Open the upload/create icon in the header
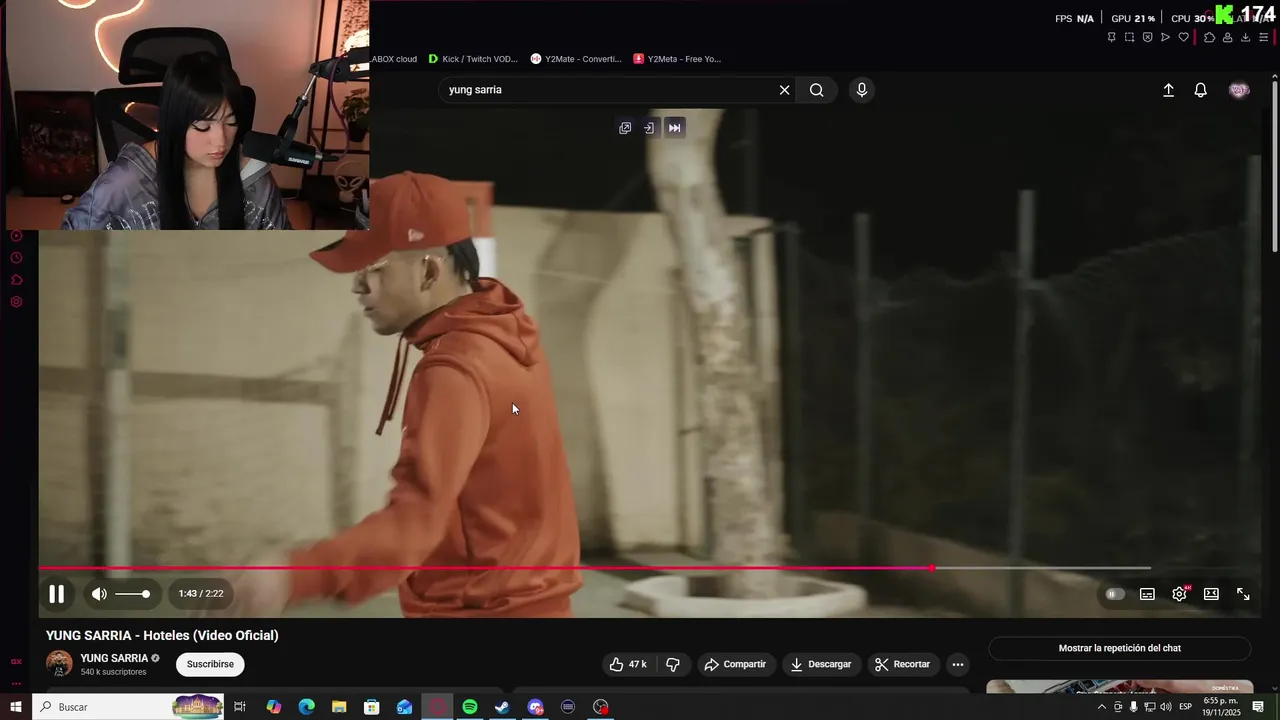 point(1168,90)
